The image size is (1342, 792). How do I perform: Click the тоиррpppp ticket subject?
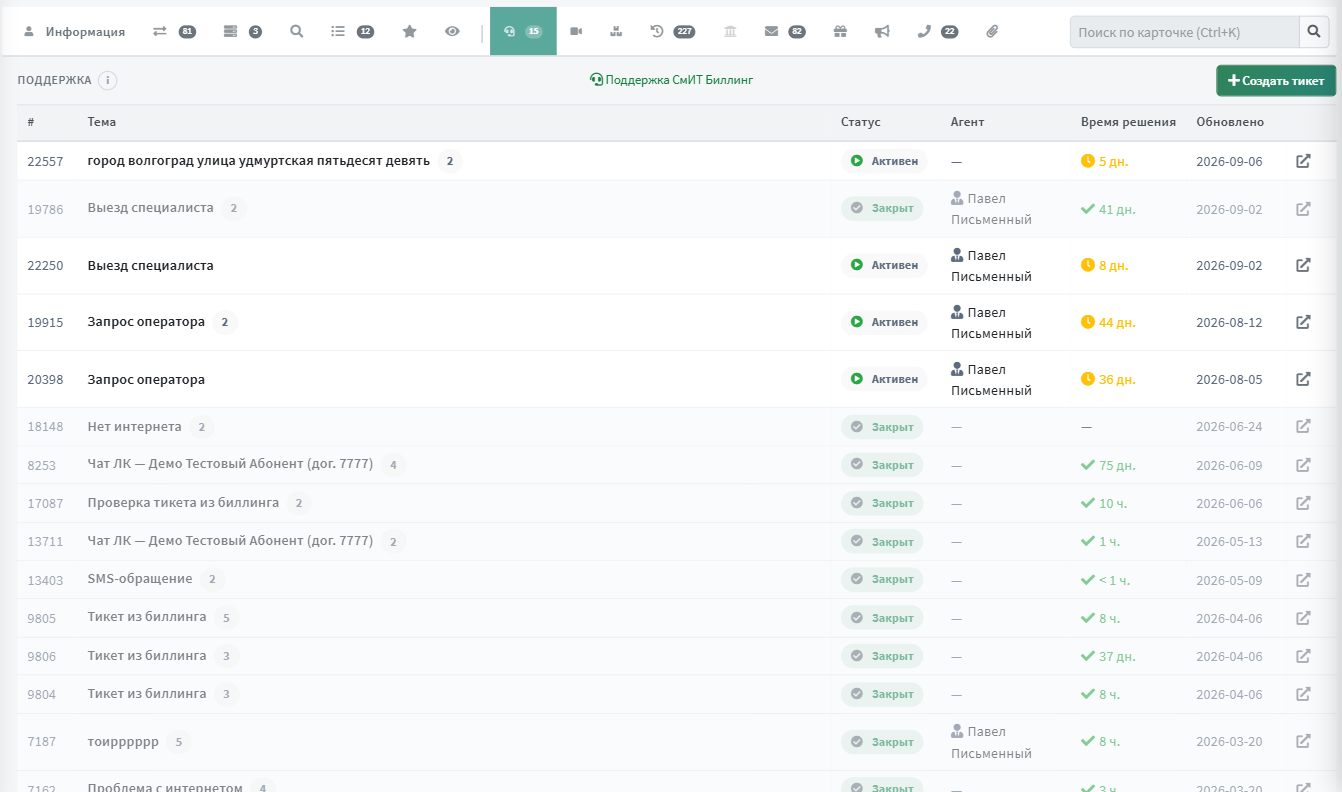tap(123, 742)
